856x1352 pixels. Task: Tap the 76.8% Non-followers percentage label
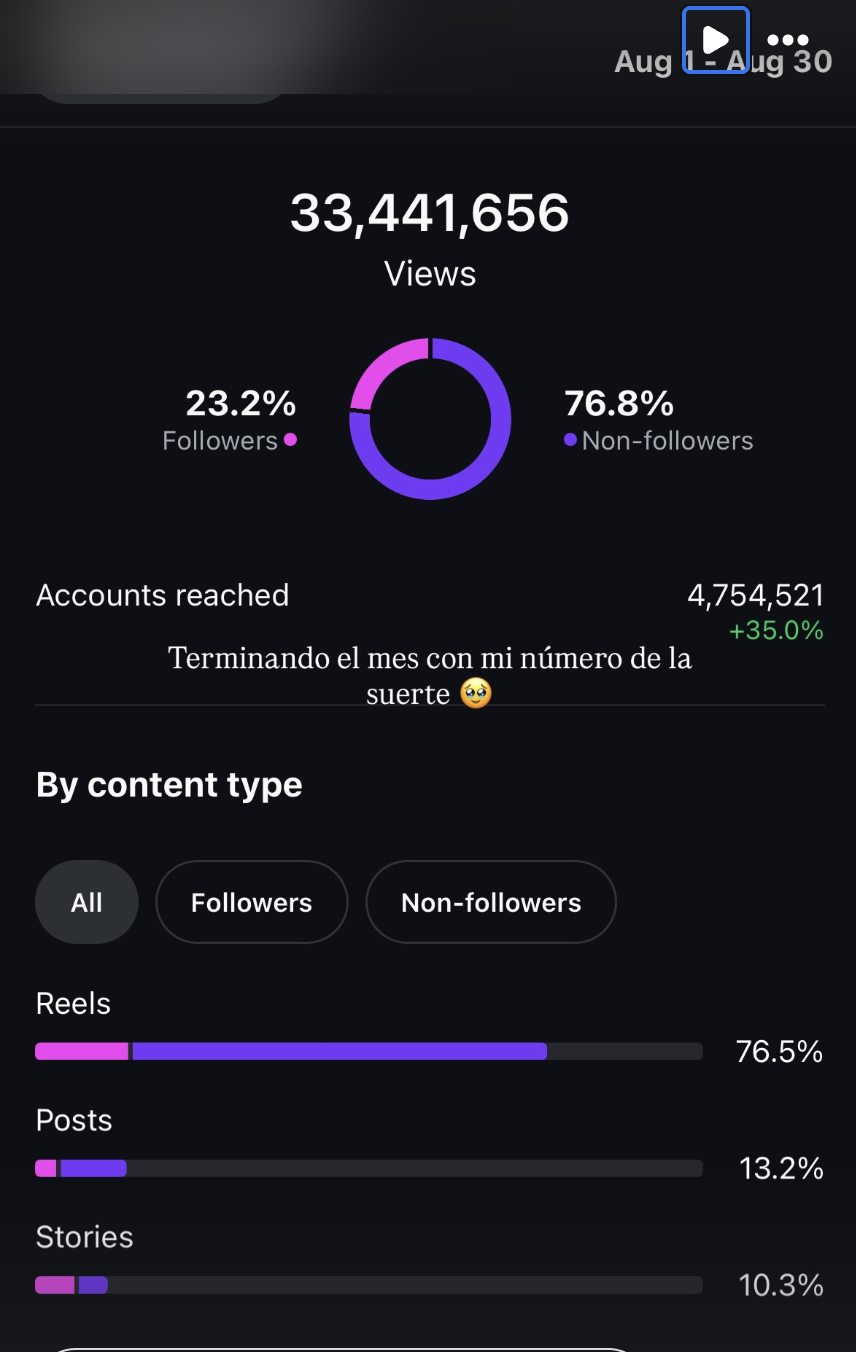click(619, 404)
